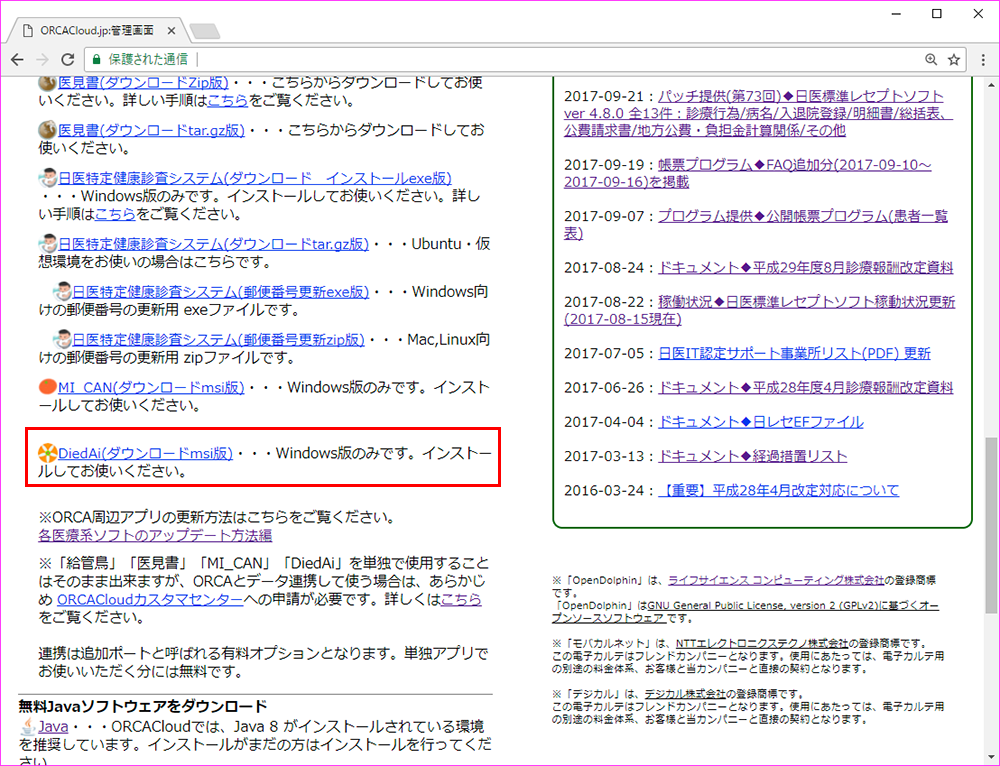Click the browser address bar
Viewport: 1000px width, 766px height.
coord(500,60)
